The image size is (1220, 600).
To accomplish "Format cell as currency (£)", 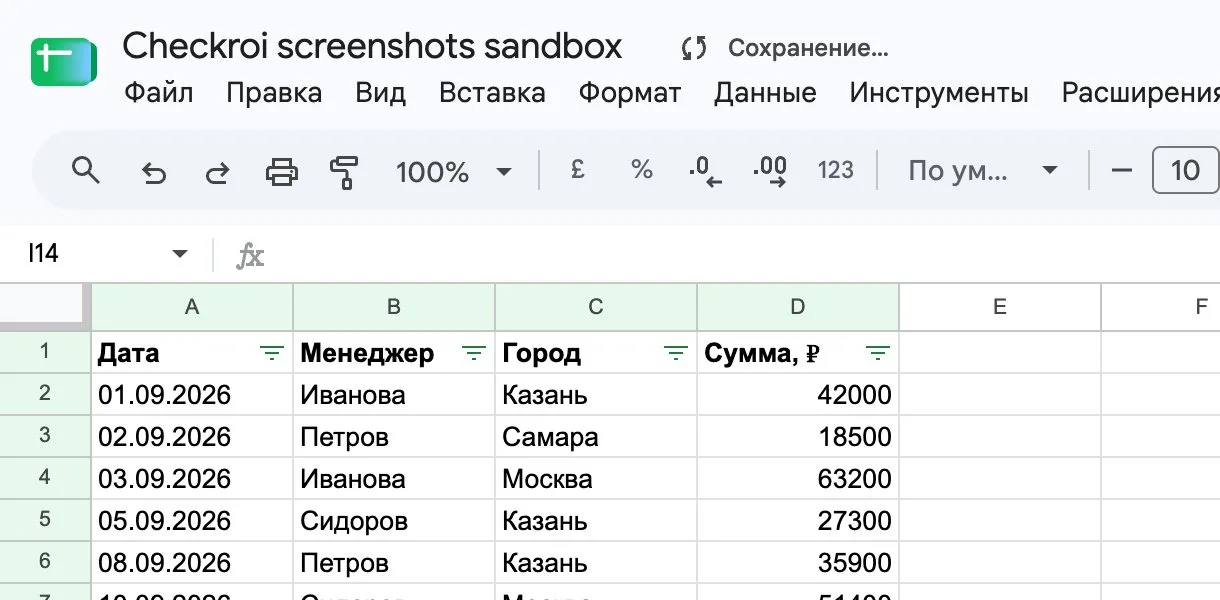I will [x=577, y=170].
